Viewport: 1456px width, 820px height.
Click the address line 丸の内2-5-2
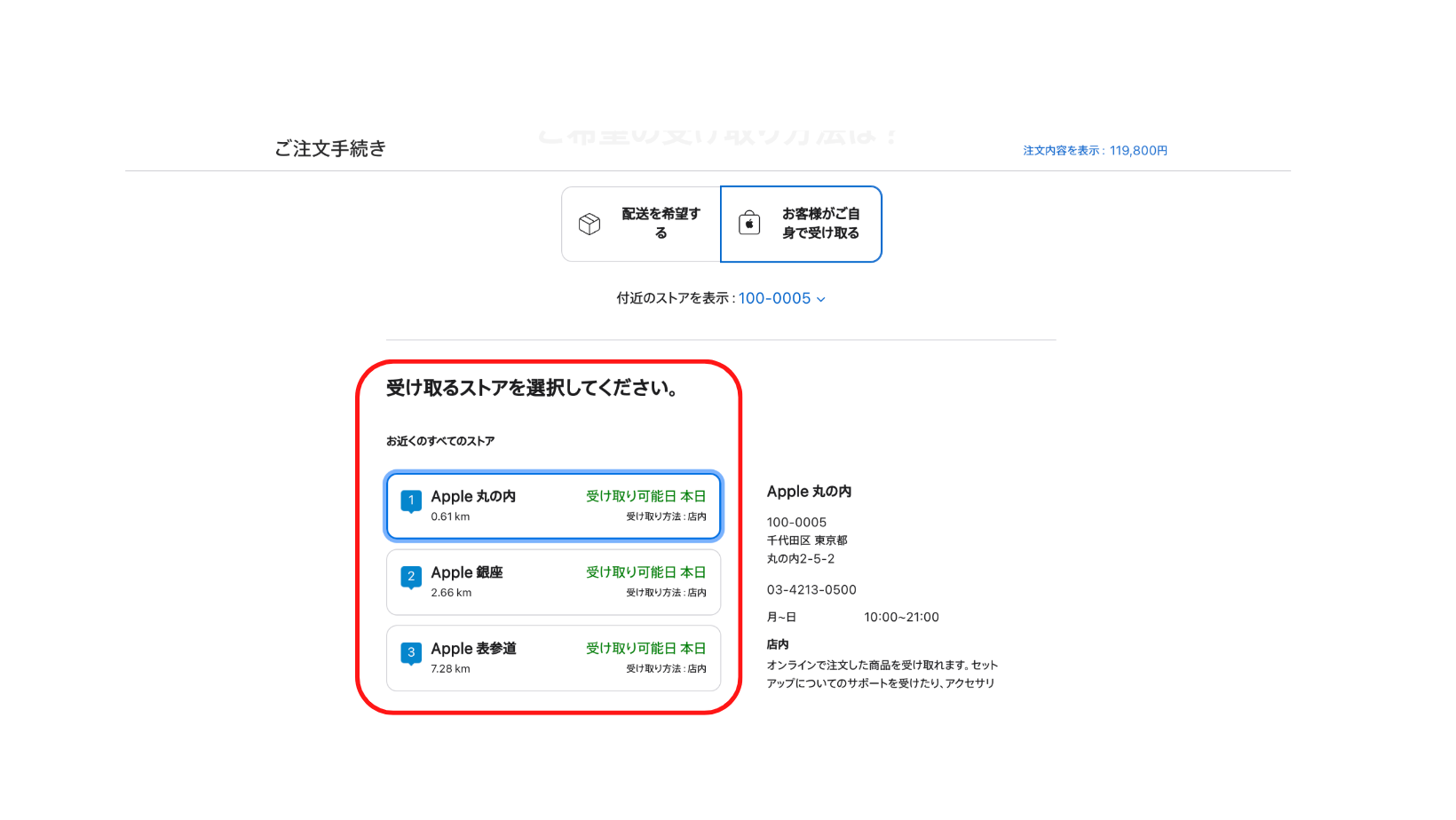[x=801, y=559]
